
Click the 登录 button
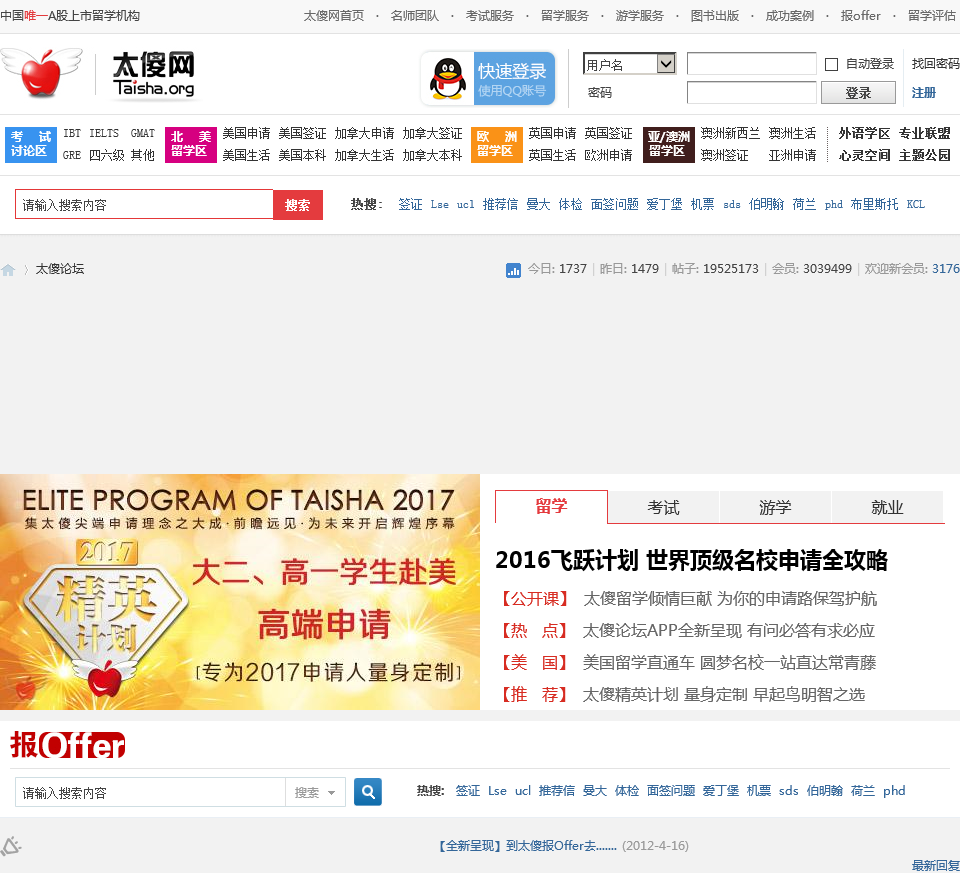pyautogui.click(x=858, y=92)
